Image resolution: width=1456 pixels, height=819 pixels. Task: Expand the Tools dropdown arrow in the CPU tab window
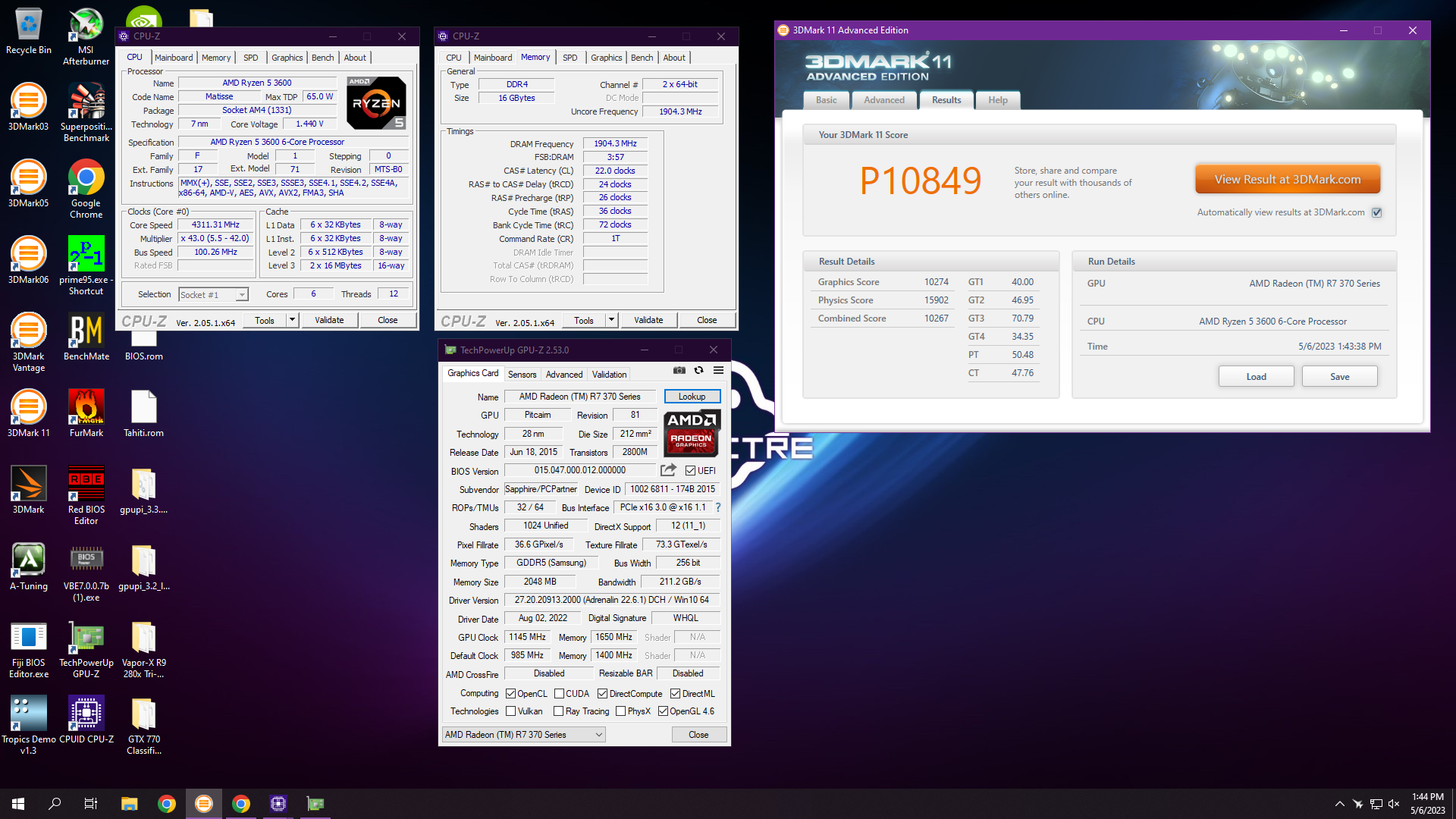292,320
